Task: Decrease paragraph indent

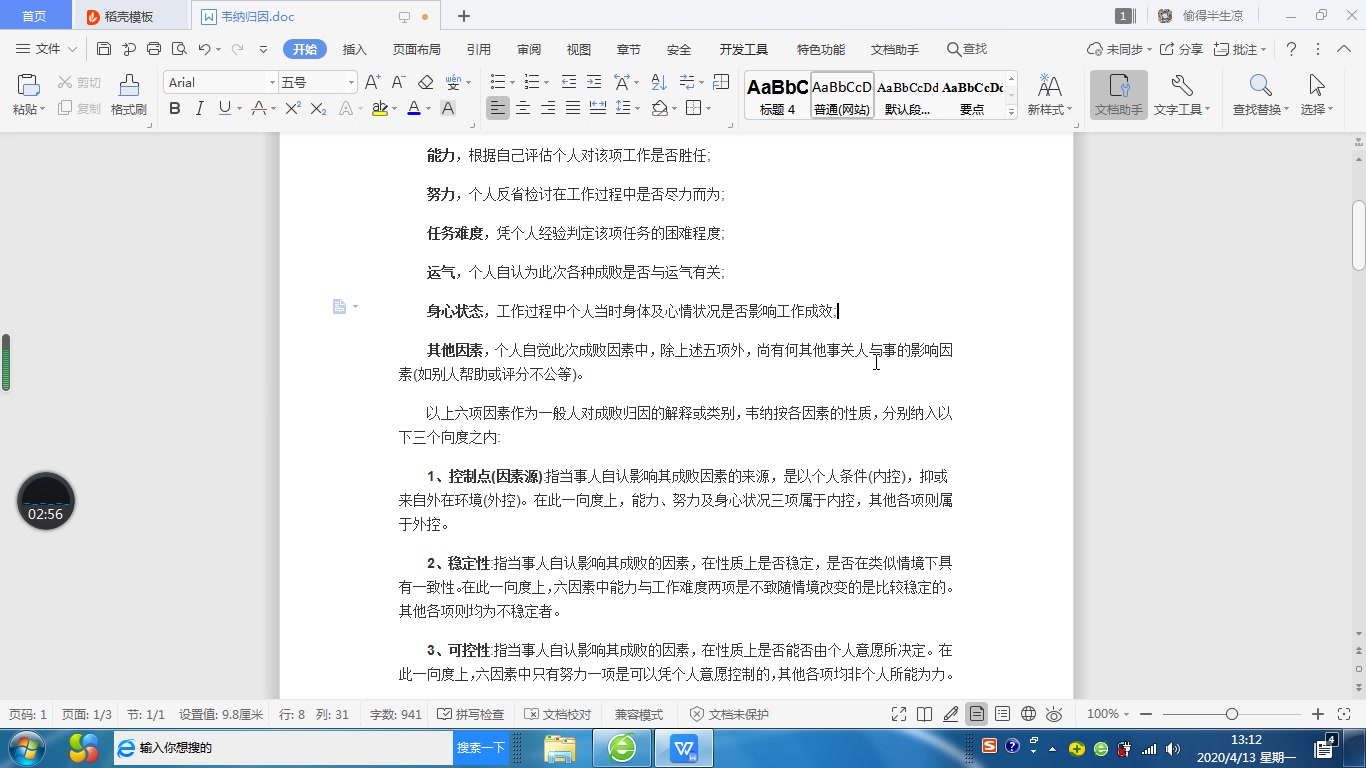Action: 569,82
